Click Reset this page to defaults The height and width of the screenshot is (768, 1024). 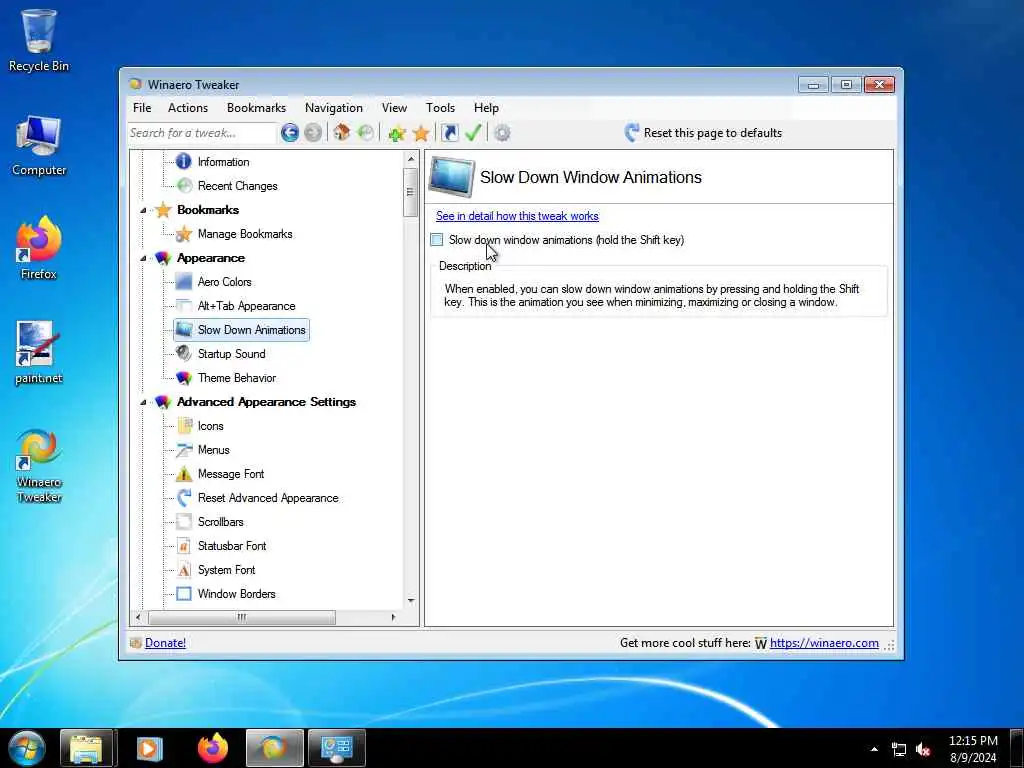[703, 133]
